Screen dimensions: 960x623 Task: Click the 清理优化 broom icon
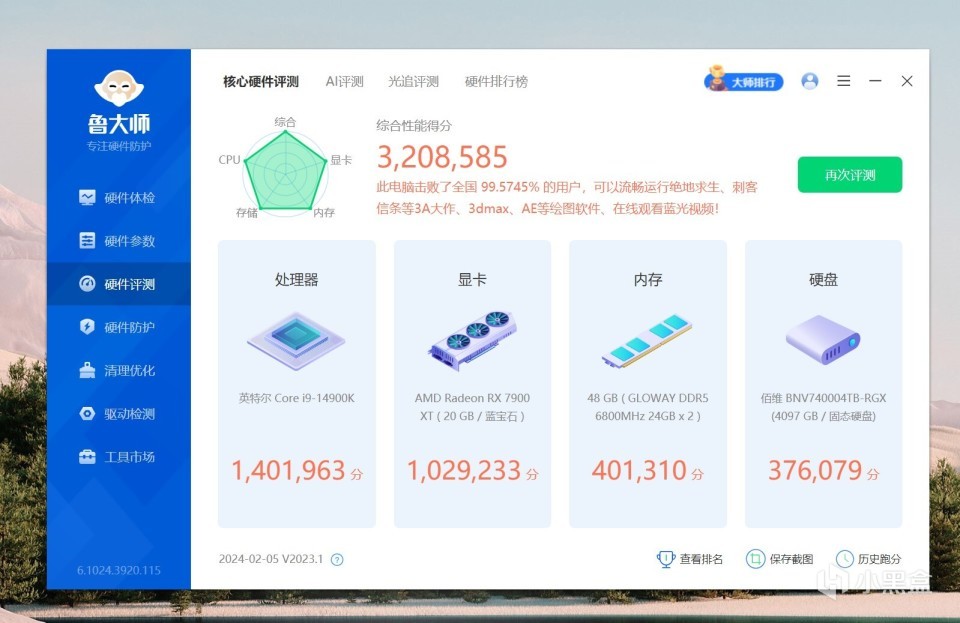pyautogui.click(x=87, y=370)
